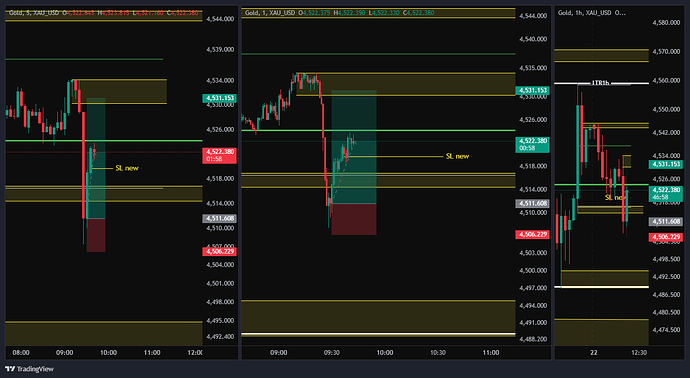Image resolution: width=690 pixels, height=378 pixels.
Task: Click 12:30 on 1h chart time axis
Action: (x=639, y=352)
